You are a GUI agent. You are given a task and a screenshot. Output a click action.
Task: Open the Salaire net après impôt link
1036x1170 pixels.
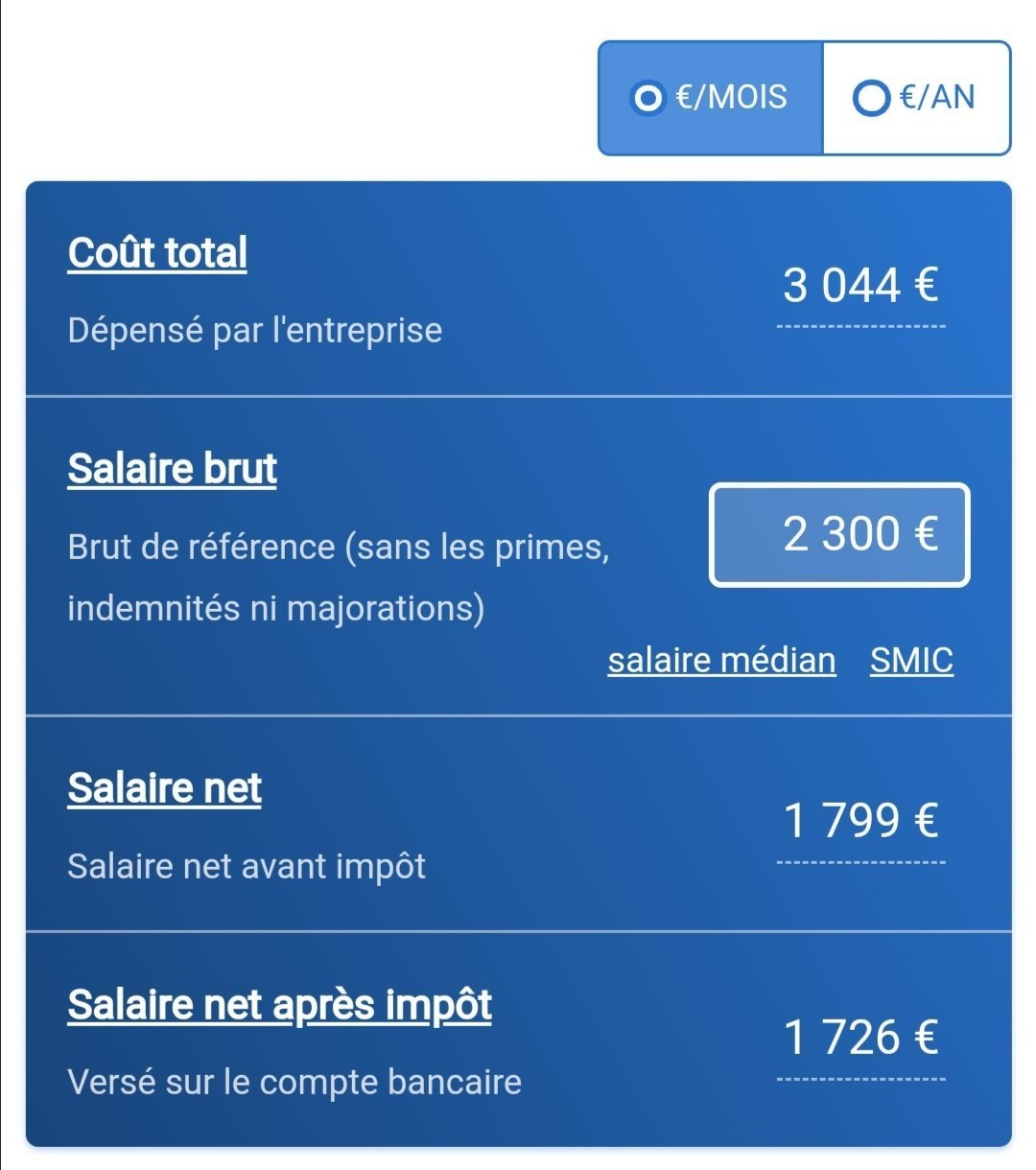pyautogui.click(x=279, y=1005)
